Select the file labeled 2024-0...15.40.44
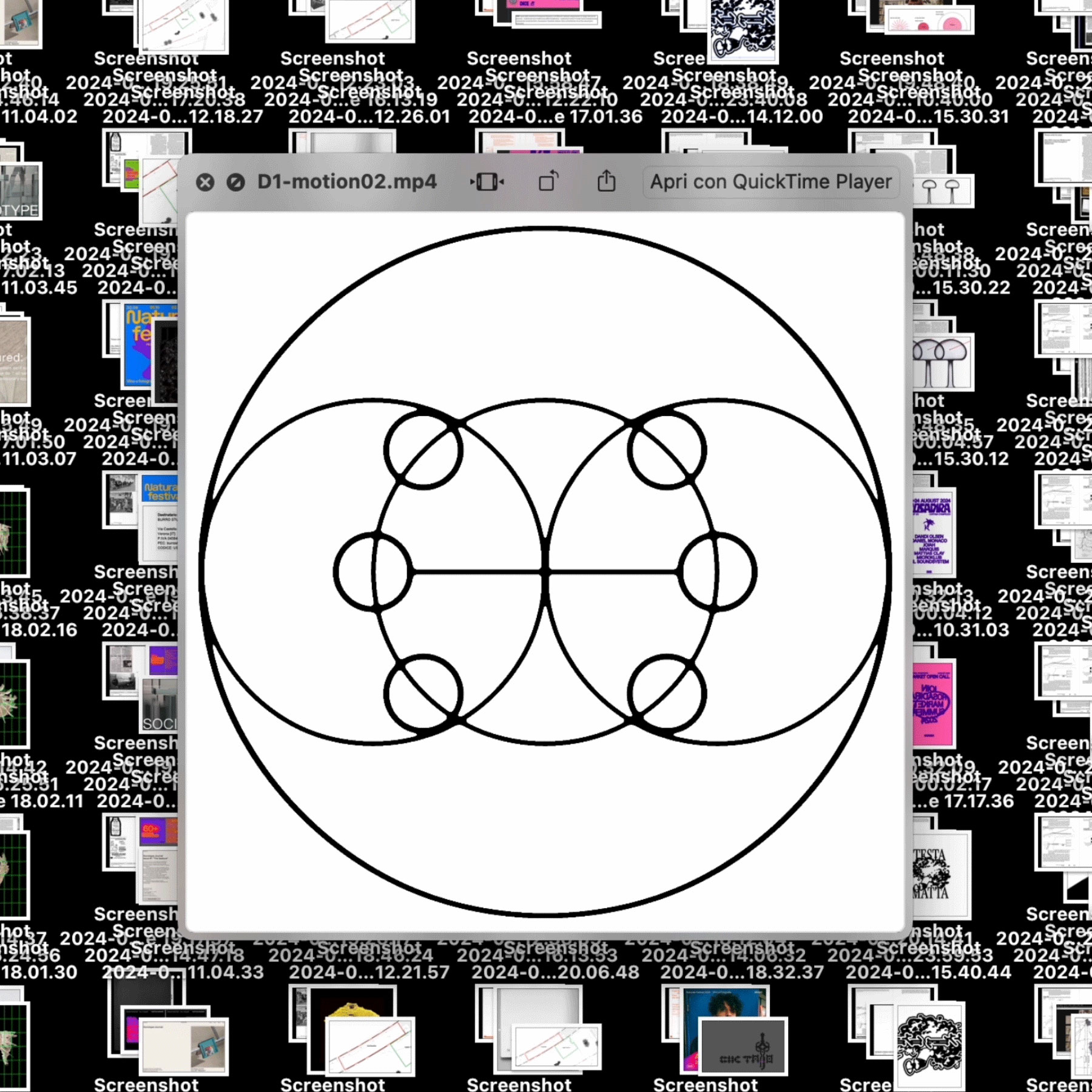The height and width of the screenshot is (1092, 1092). (x=928, y=972)
